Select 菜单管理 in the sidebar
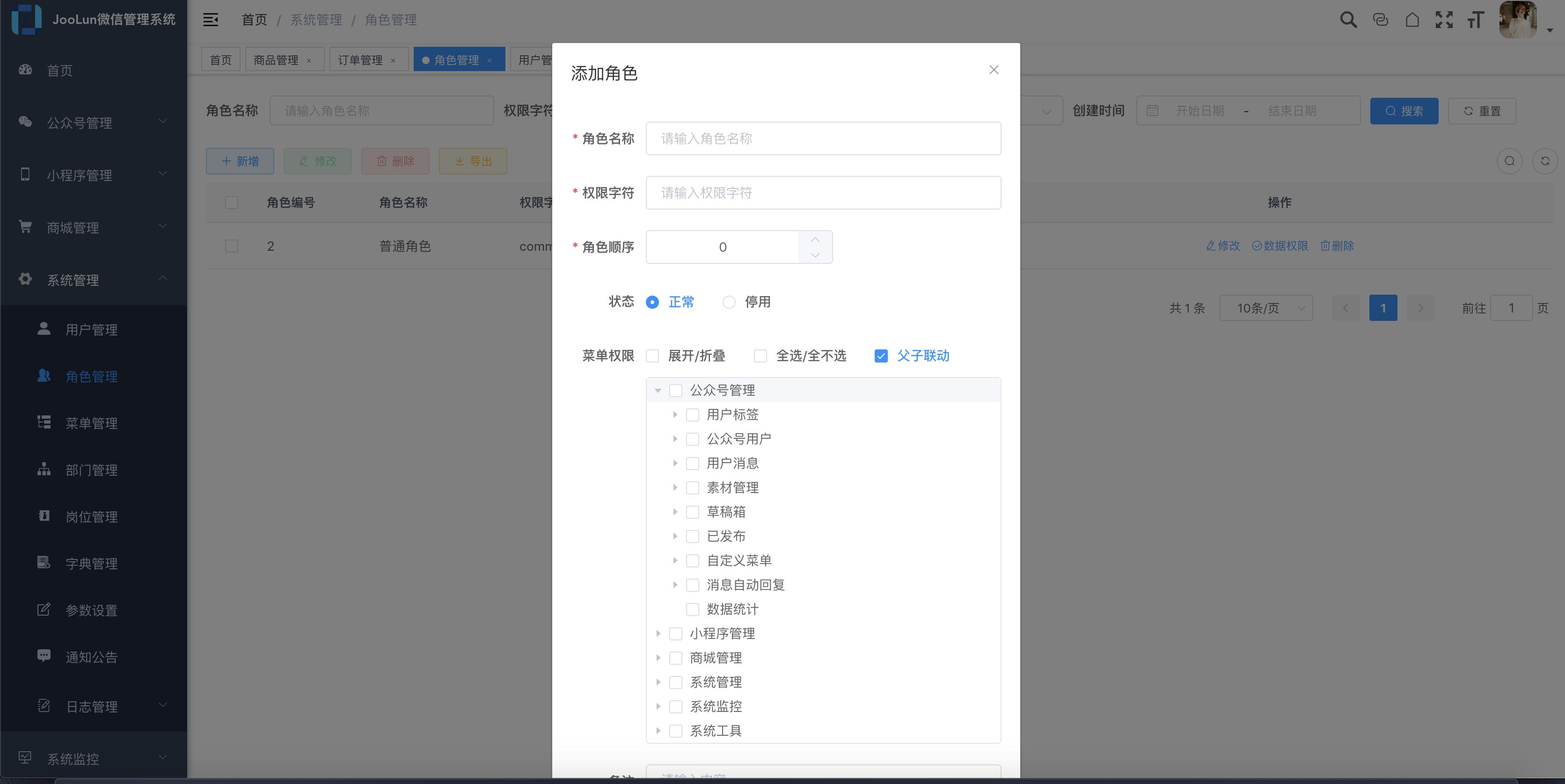The image size is (1565, 784). (x=92, y=423)
